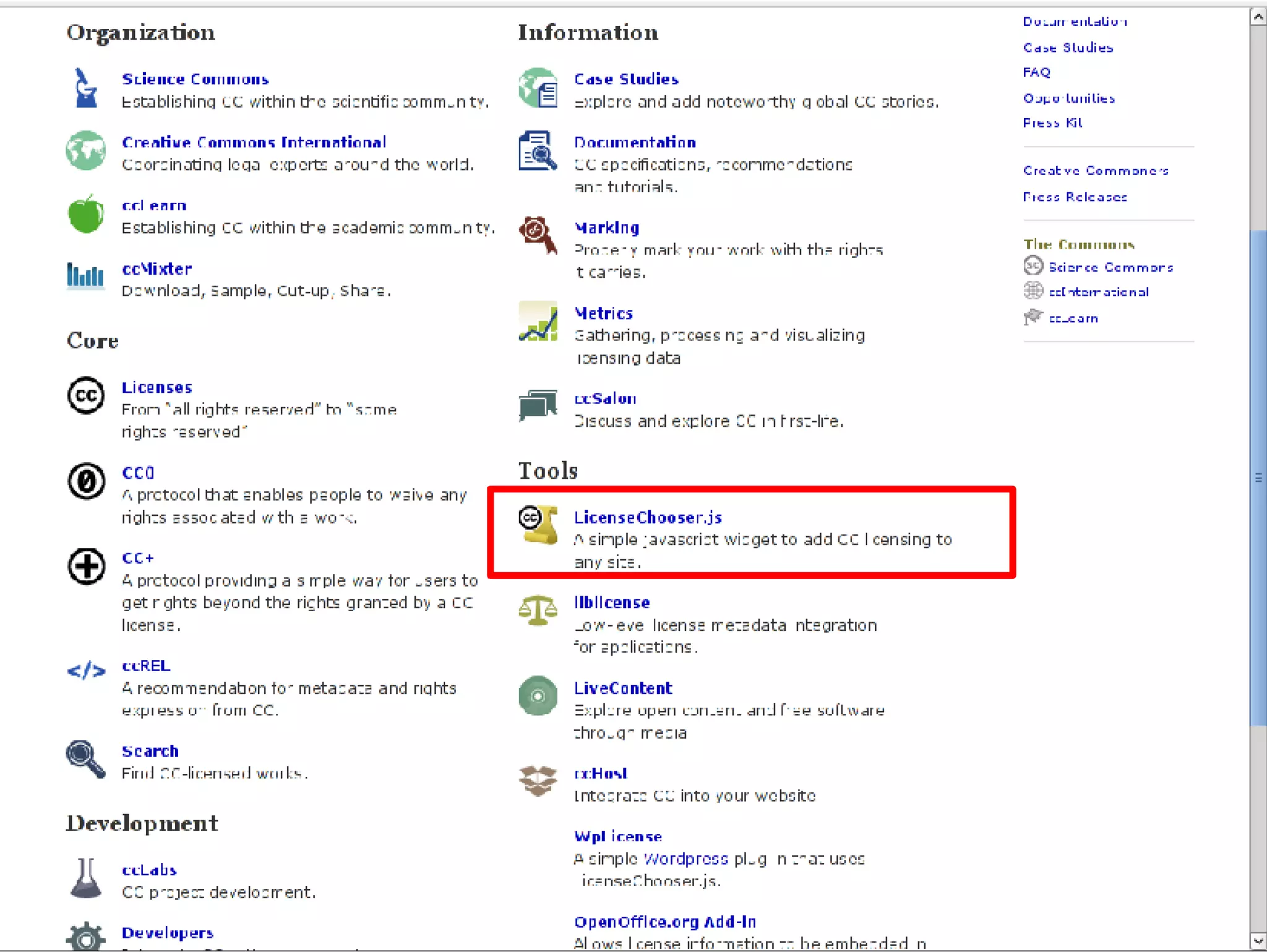1267x952 pixels.
Task: Click the green apple ccLearn icon
Action: 85,214
